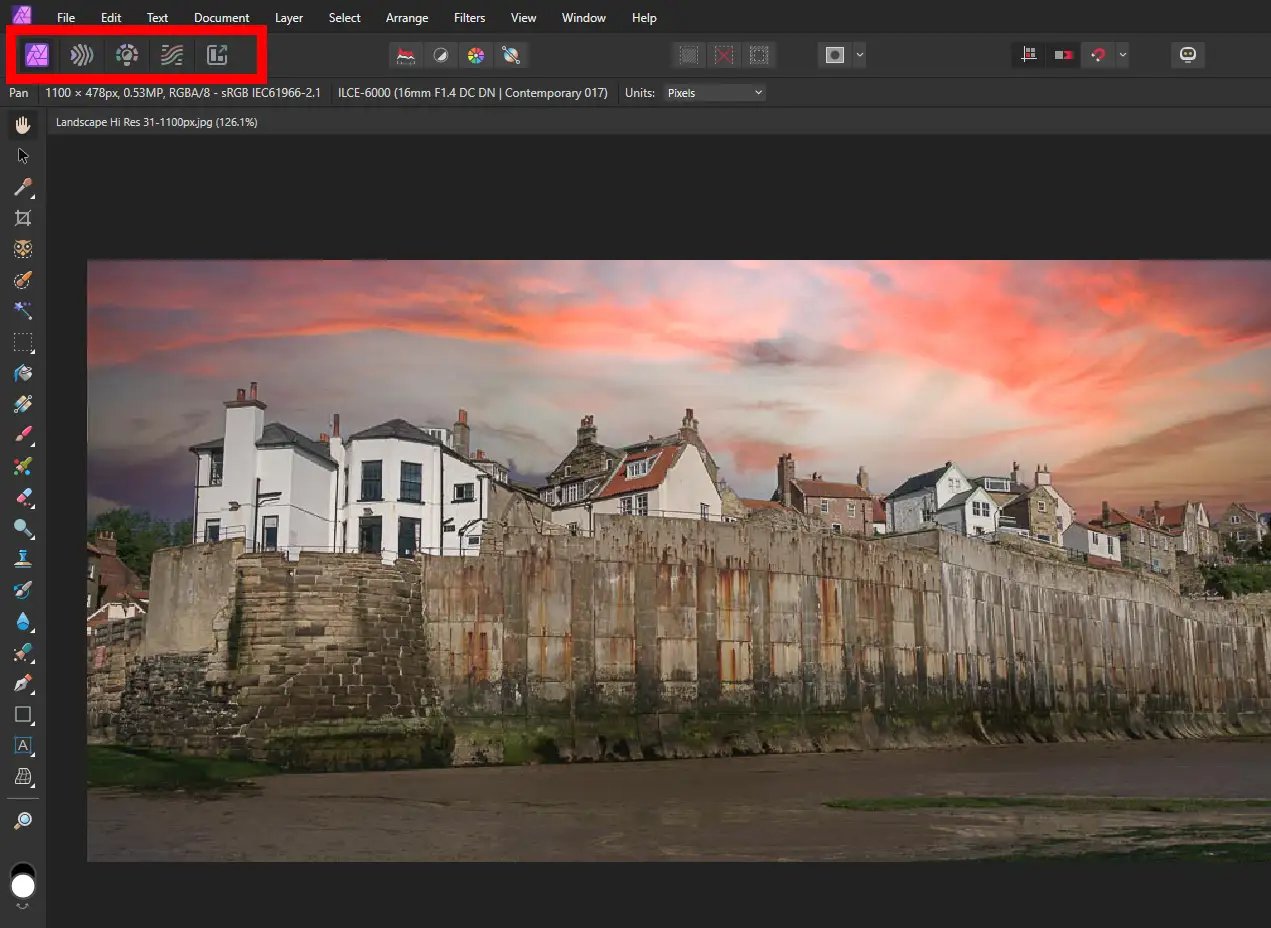Switch to the Photo Persona
This screenshot has height=928, width=1271.
coord(38,55)
